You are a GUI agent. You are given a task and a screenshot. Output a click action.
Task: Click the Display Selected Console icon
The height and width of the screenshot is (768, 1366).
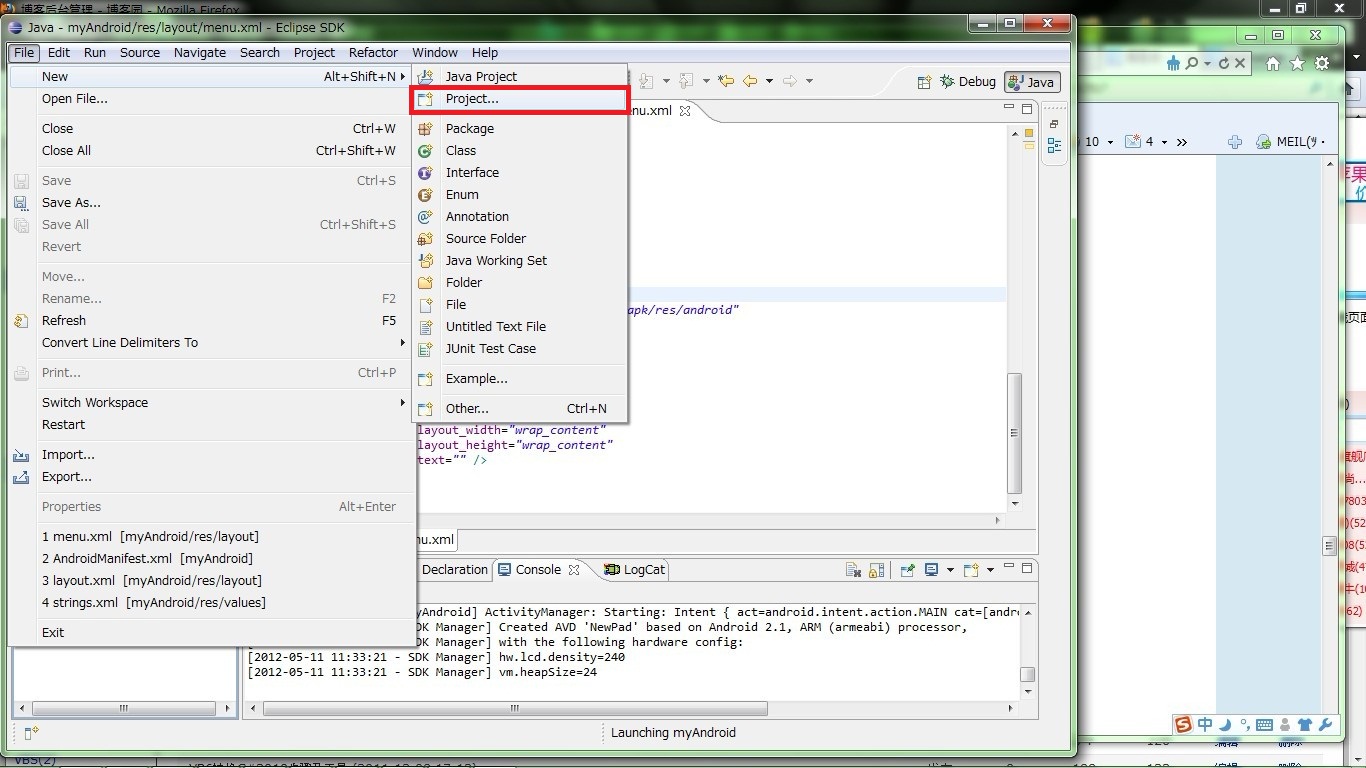click(932, 570)
